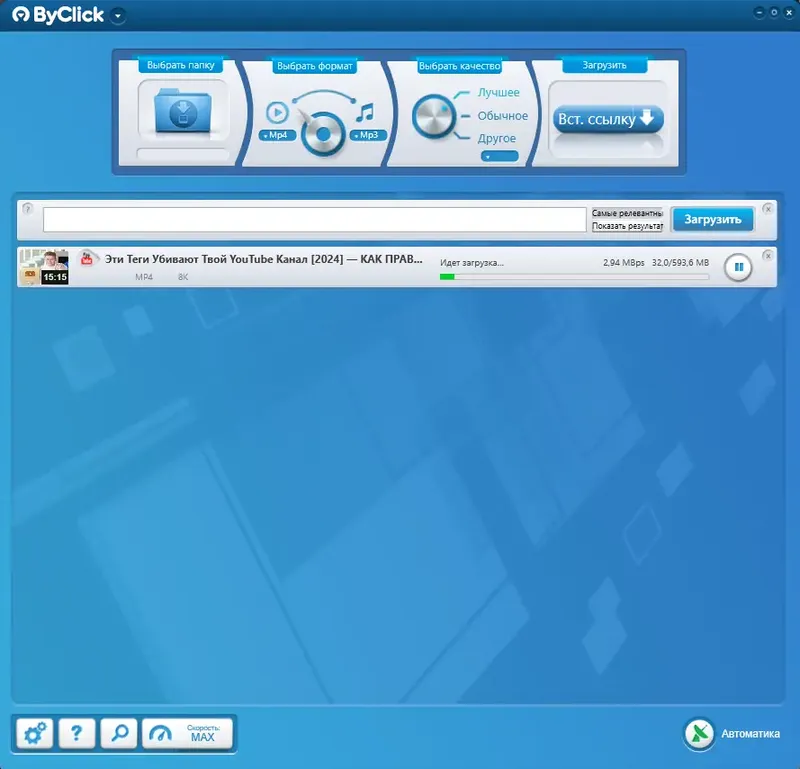Screen dimensions: 800x769
Task: Pause the current video download
Action: point(738,267)
